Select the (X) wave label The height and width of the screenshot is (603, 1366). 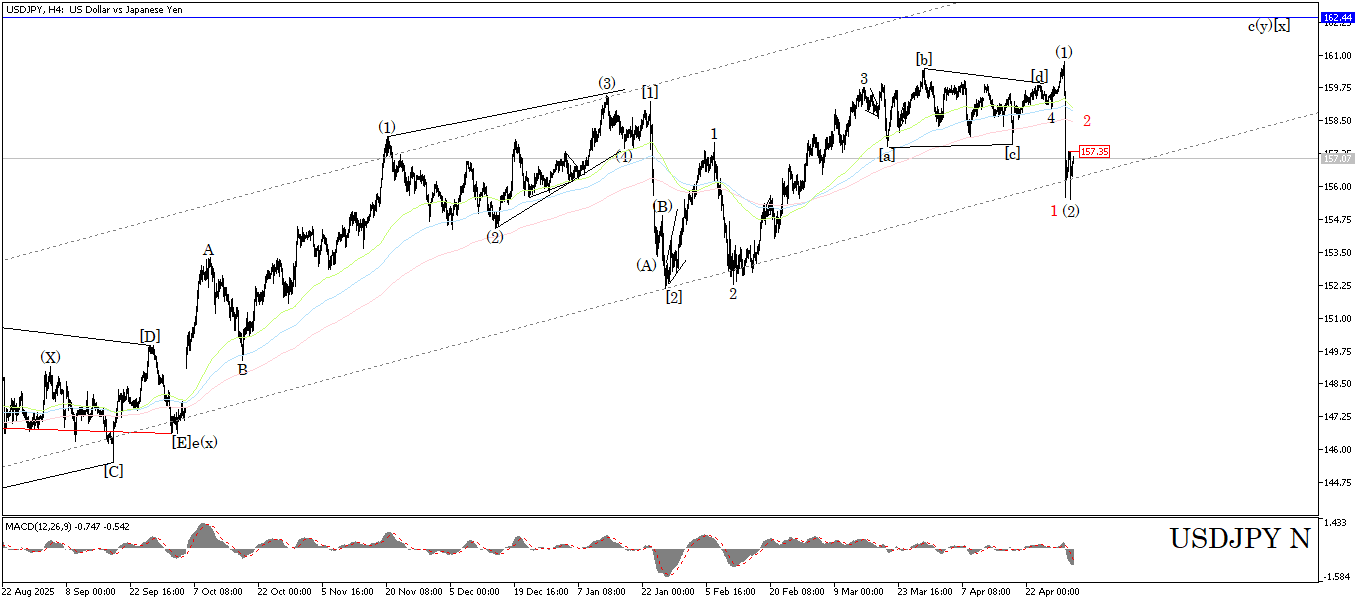coord(50,357)
